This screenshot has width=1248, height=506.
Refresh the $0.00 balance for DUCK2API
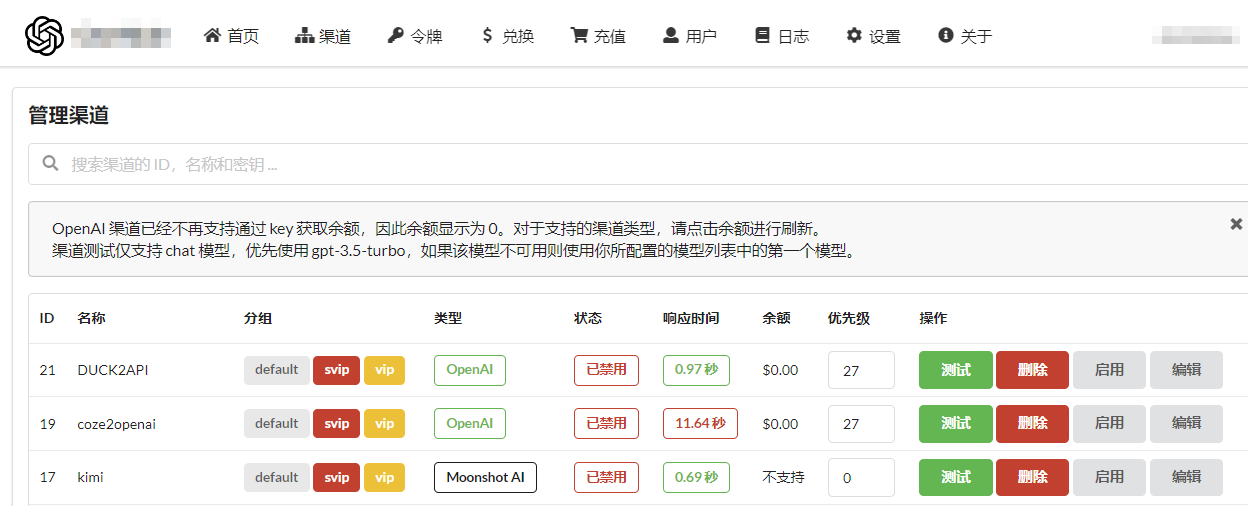click(780, 370)
